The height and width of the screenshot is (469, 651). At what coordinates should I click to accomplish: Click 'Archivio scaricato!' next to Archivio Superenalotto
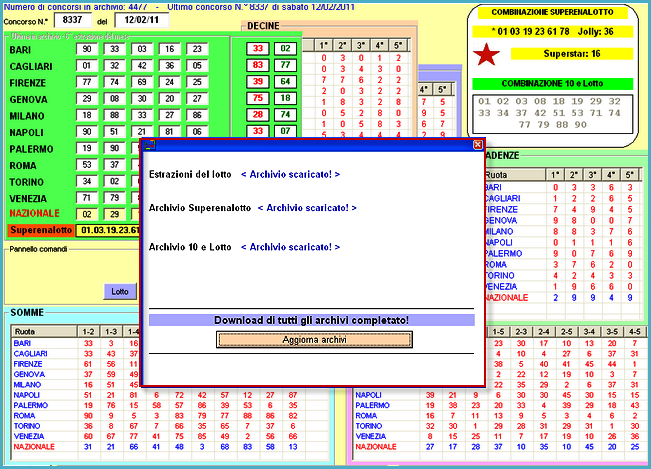pos(307,208)
